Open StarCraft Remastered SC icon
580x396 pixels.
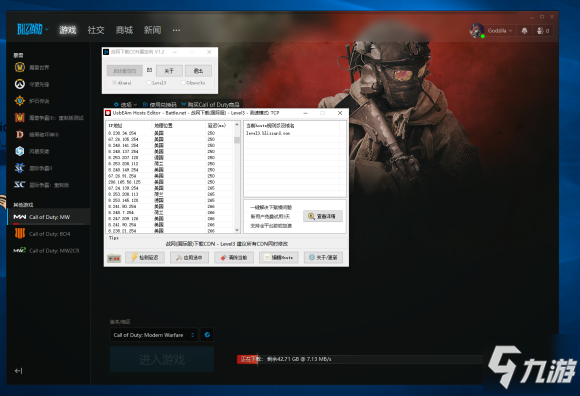pyautogui.click(x=20, y=185)
